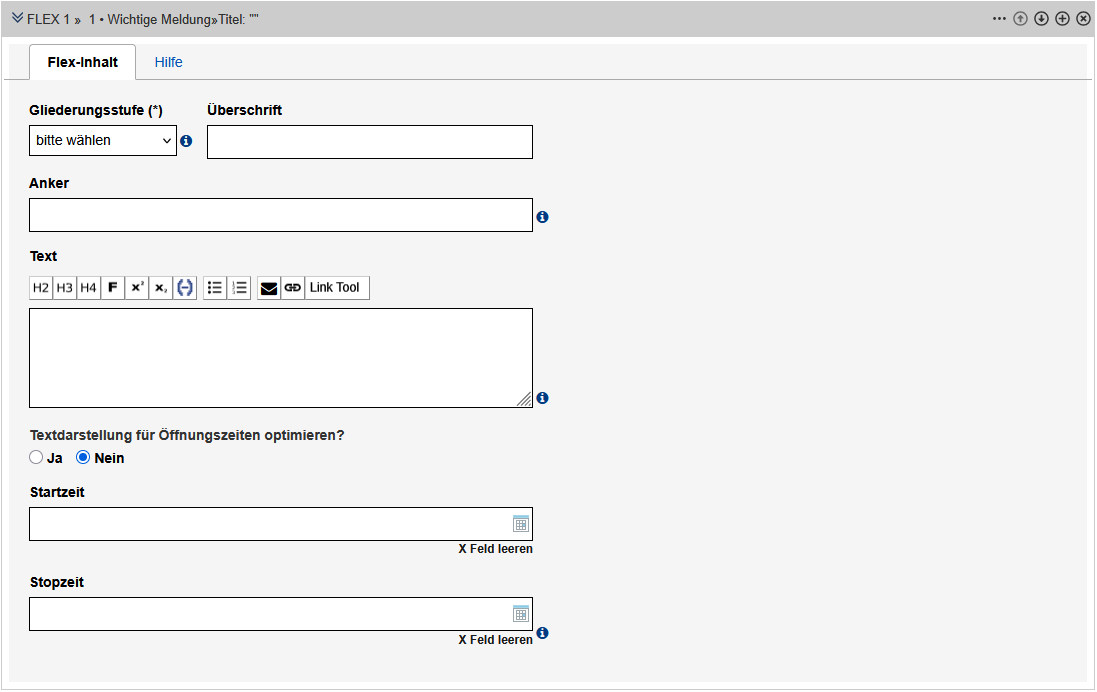
Task: Select the Ja radio button
Action: (36, 458)
